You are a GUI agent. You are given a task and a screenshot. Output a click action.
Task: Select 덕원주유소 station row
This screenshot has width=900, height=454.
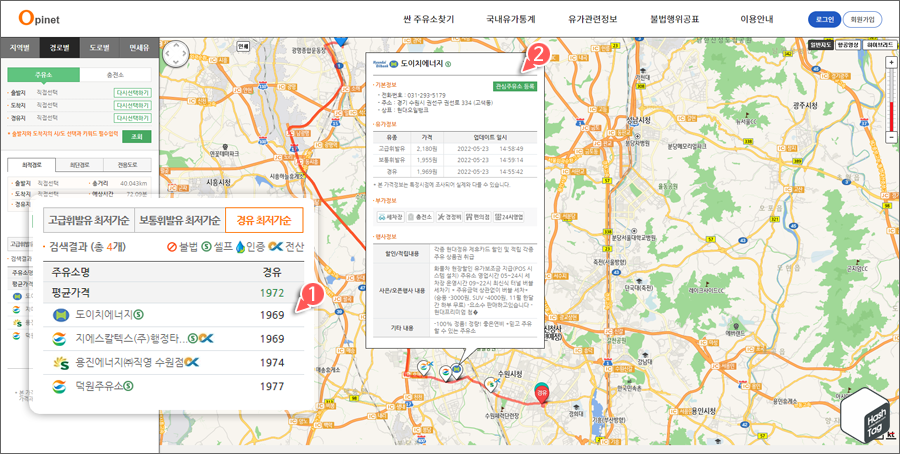173,386
